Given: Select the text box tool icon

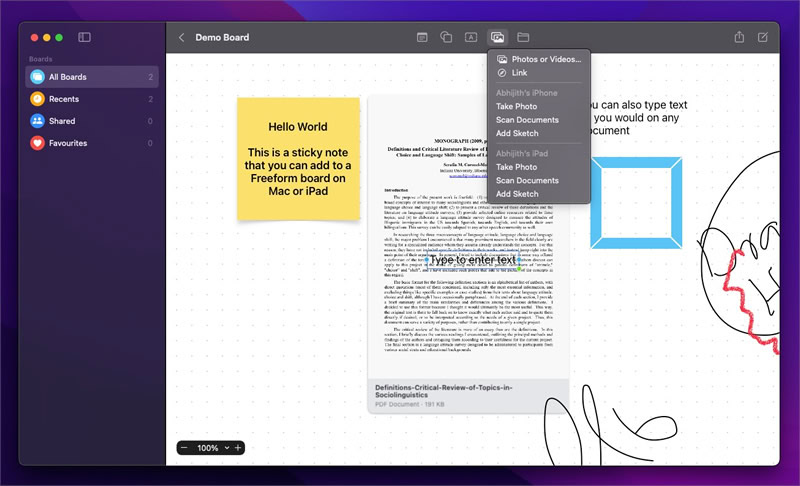Looking at the screenshot, I should (x=471, y=37).
